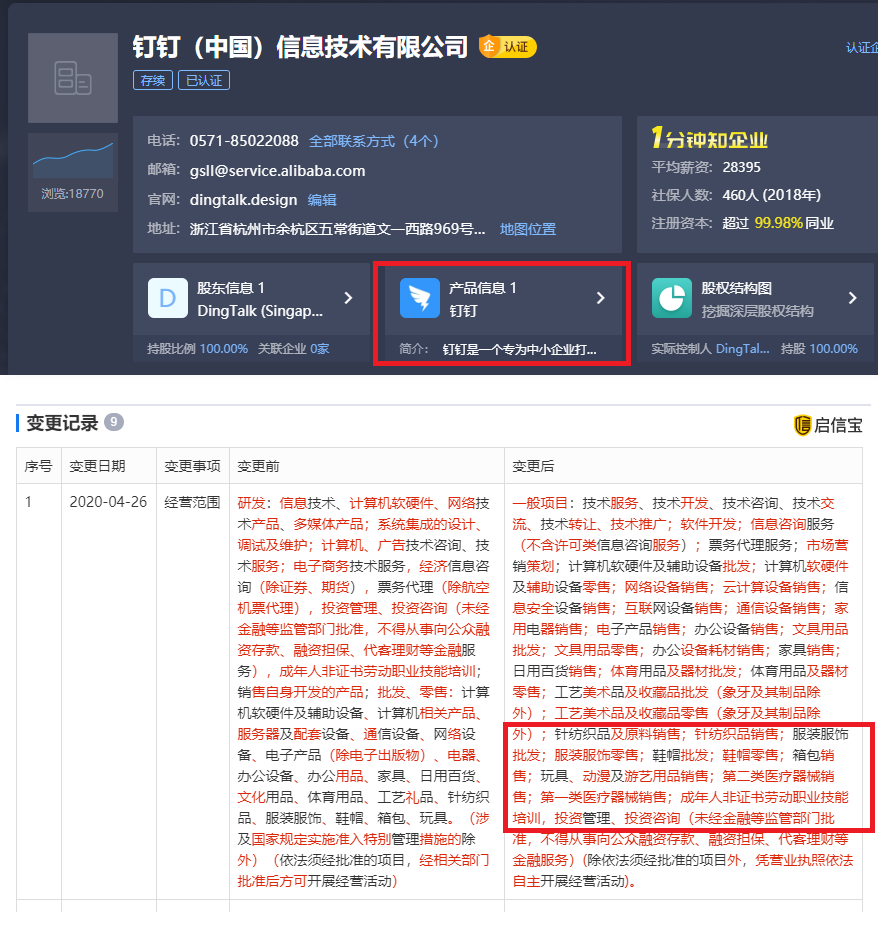Click the address text 浙江省杭州市余杭区...

[337, 229]
